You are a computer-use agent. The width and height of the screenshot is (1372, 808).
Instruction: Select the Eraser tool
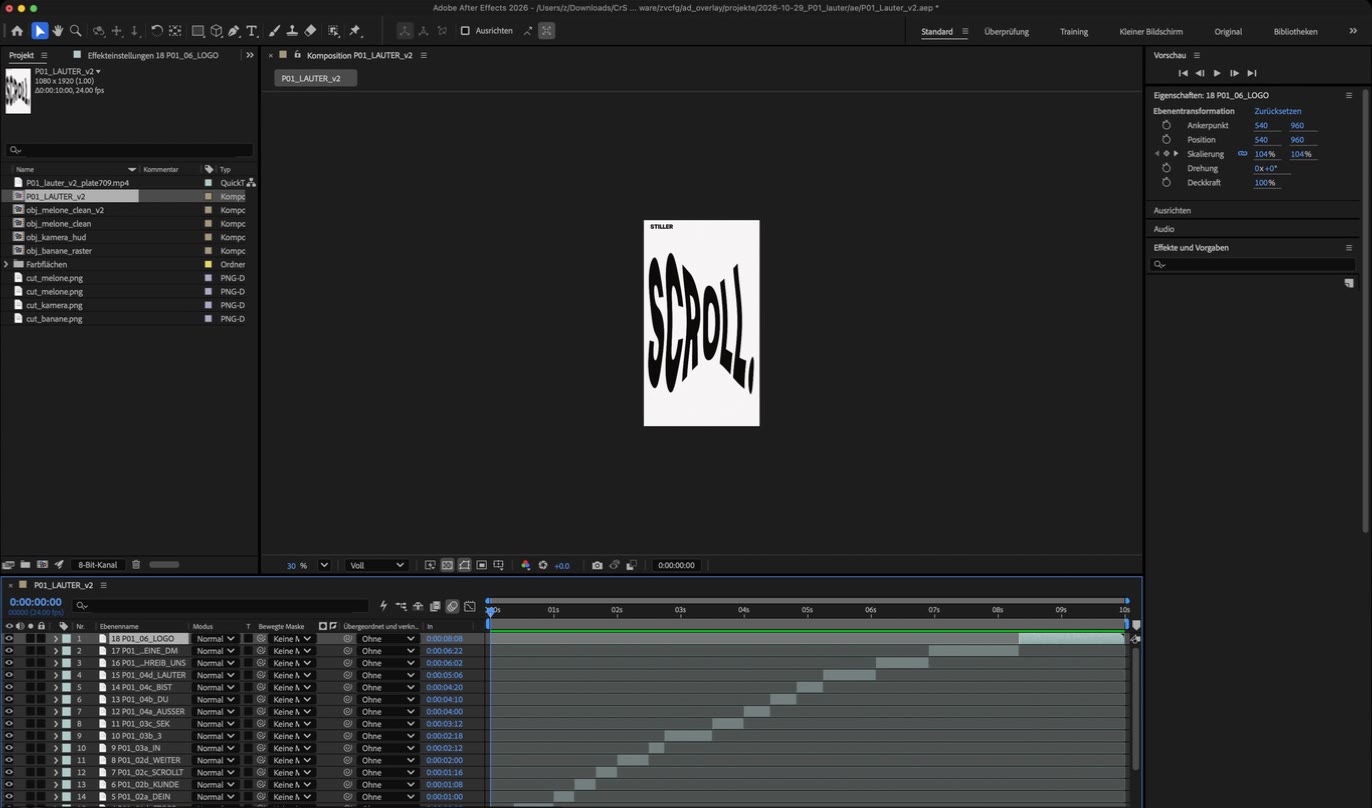[310, 31]
